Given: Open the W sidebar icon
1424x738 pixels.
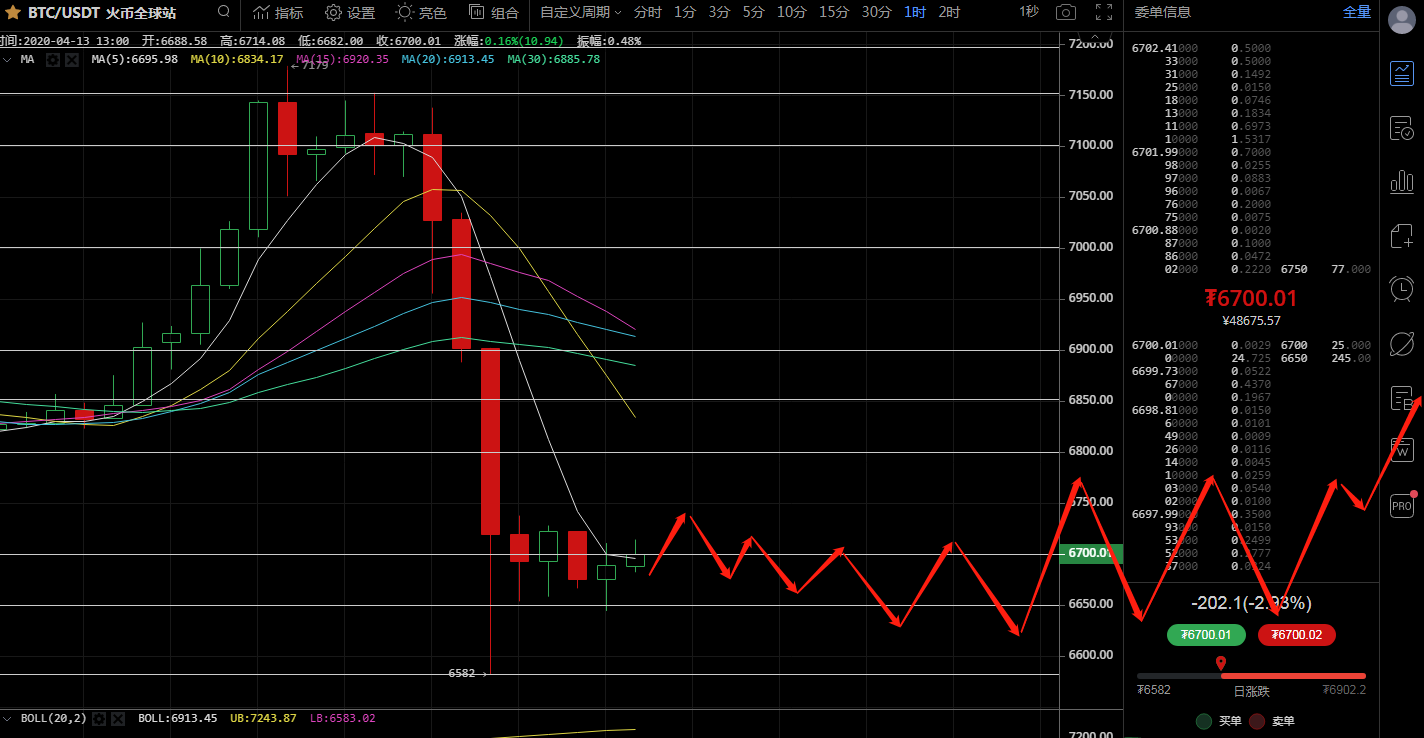Looking at the screenshot, I should pyautogui.click(x=1402, y=449).
